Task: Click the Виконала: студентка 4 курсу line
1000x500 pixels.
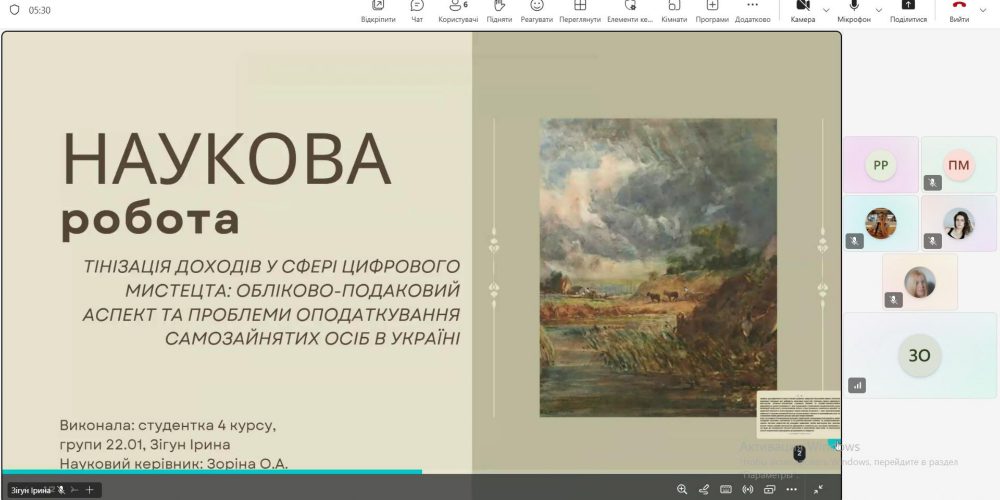Action: click(x=168, y=425)
